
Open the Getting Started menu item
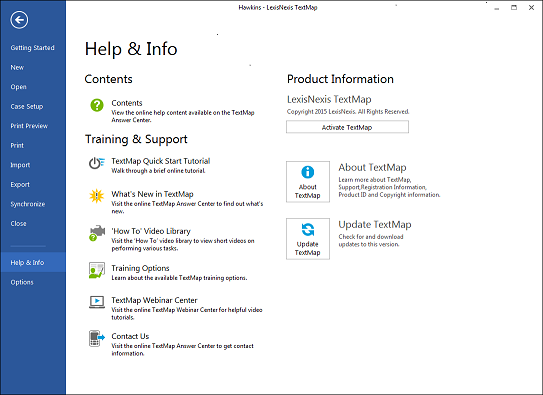click(x=33, y=48)
